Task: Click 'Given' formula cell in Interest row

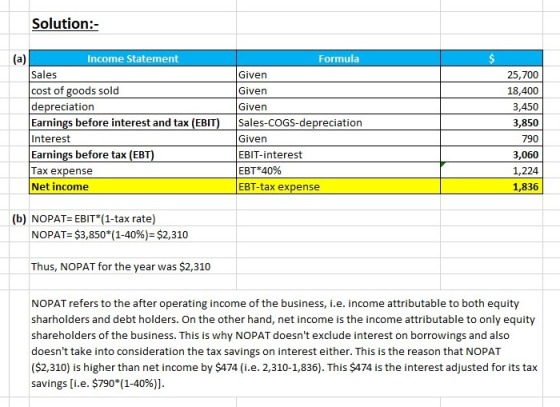Action: click(338, 139)
